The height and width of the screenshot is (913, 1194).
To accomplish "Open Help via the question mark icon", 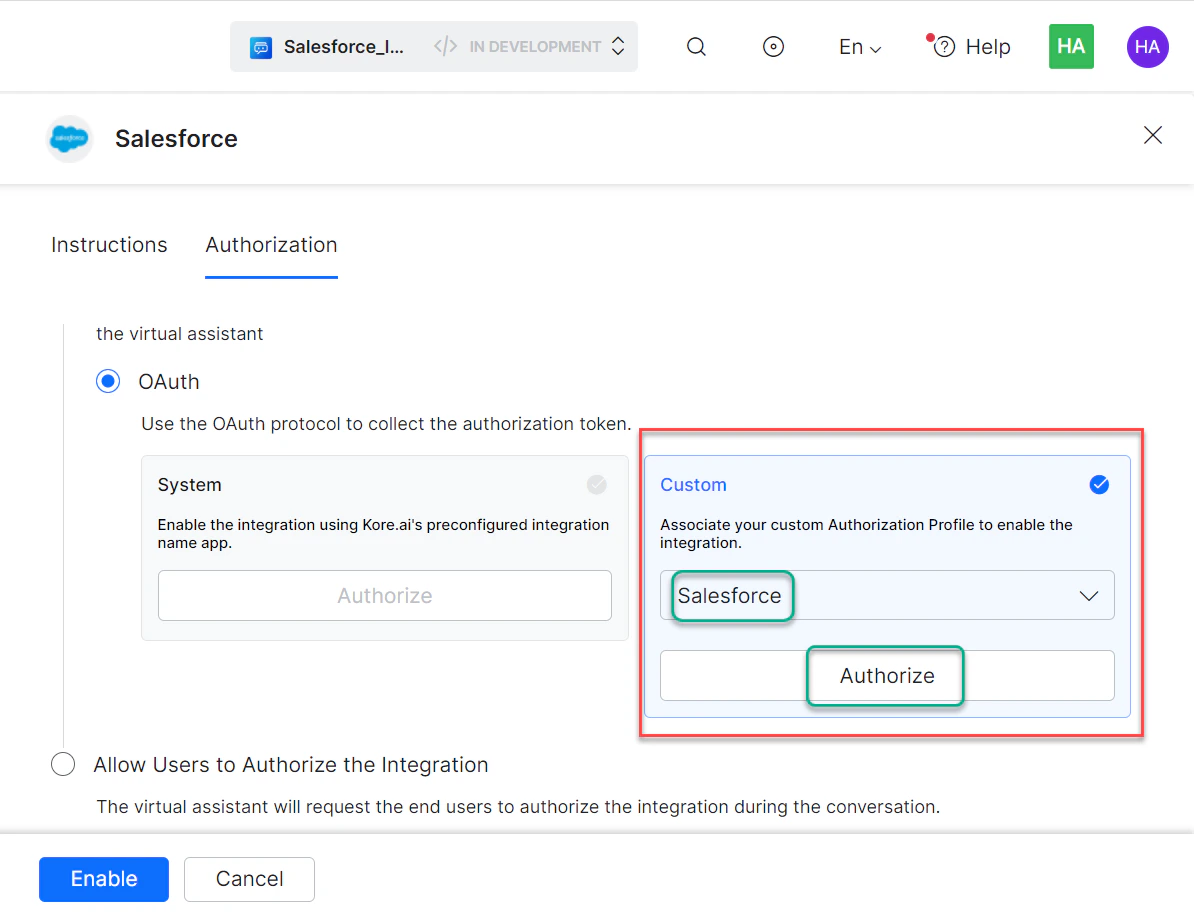I will (942, 46).
